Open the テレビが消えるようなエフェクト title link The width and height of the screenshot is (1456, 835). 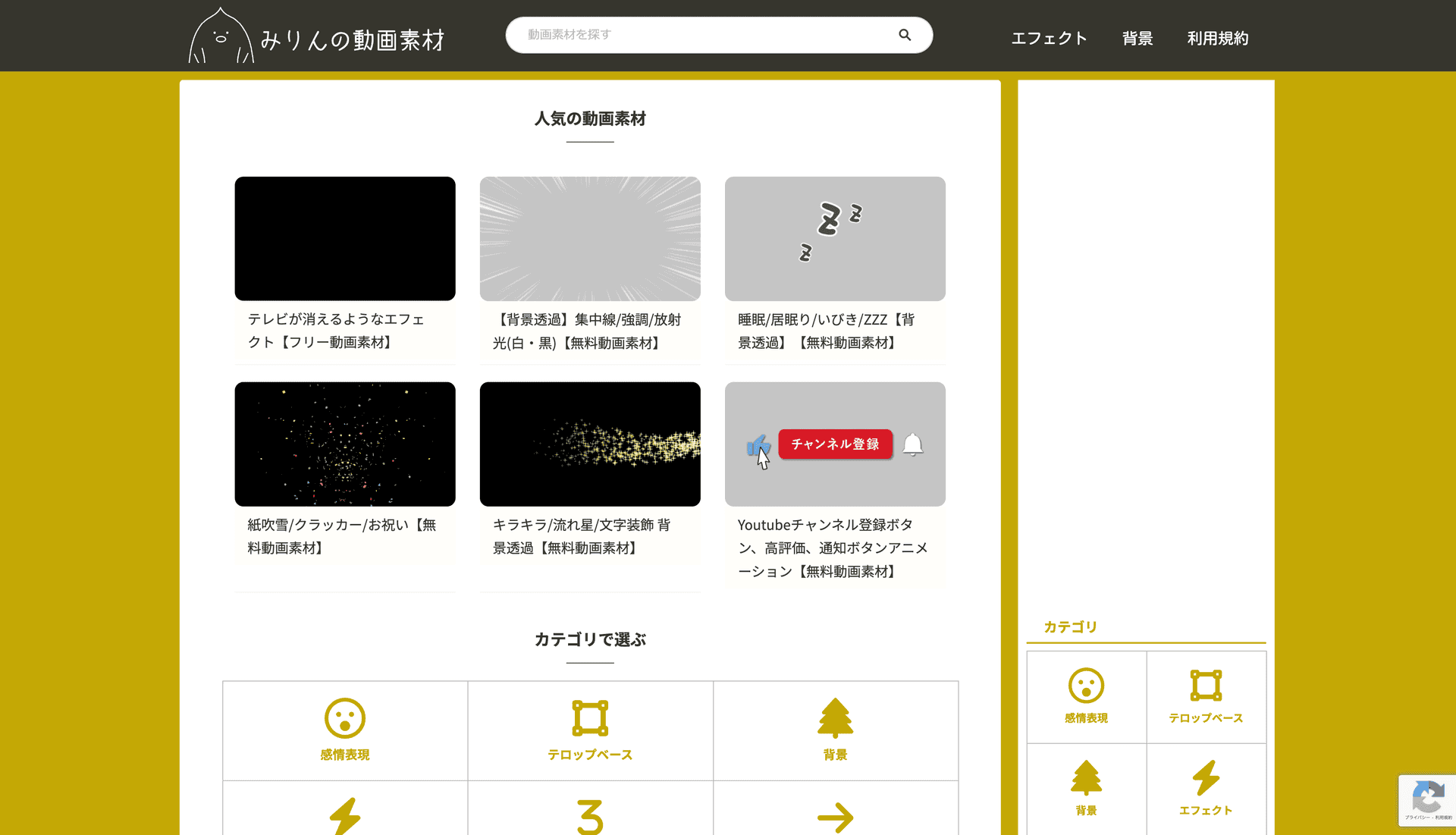pos(336,331)
